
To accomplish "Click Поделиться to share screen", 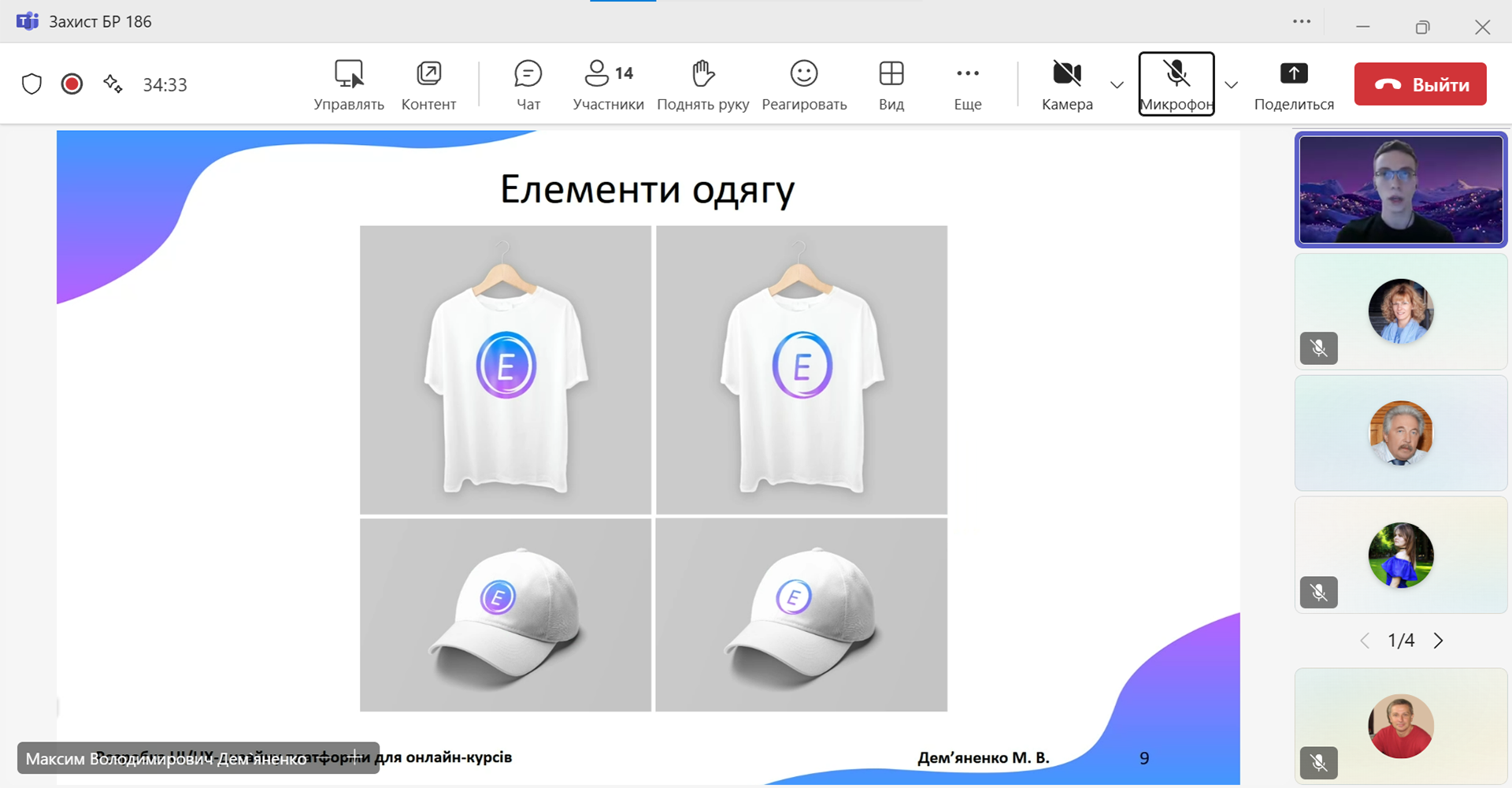I will click(x=1294, y=84).
